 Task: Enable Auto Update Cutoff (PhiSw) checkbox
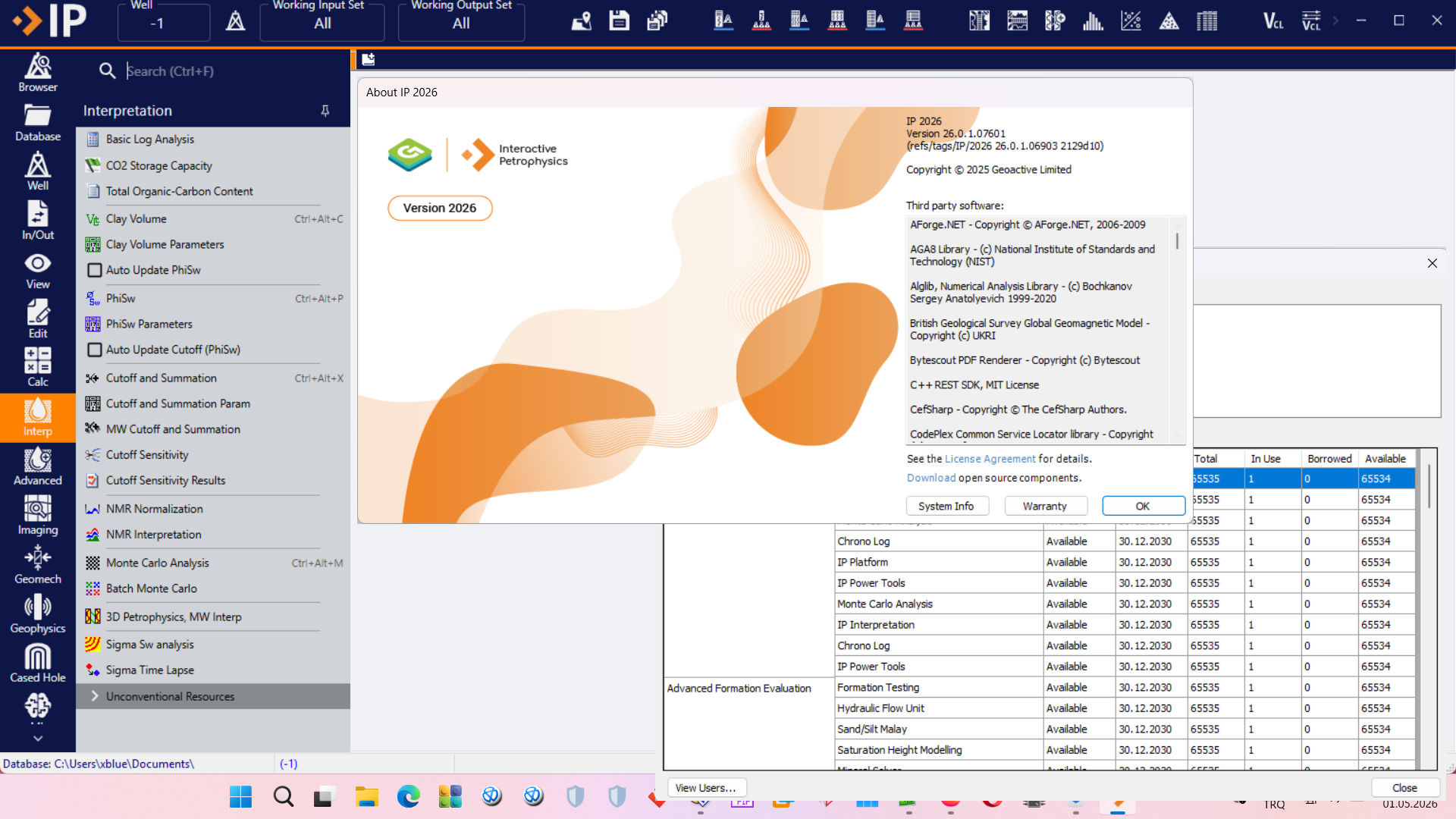(95, 350)
